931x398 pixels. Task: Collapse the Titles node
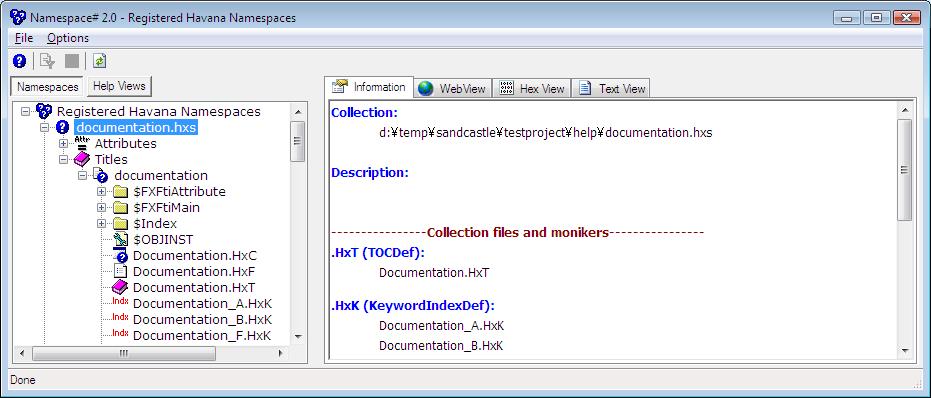click(x=64, y=159)
